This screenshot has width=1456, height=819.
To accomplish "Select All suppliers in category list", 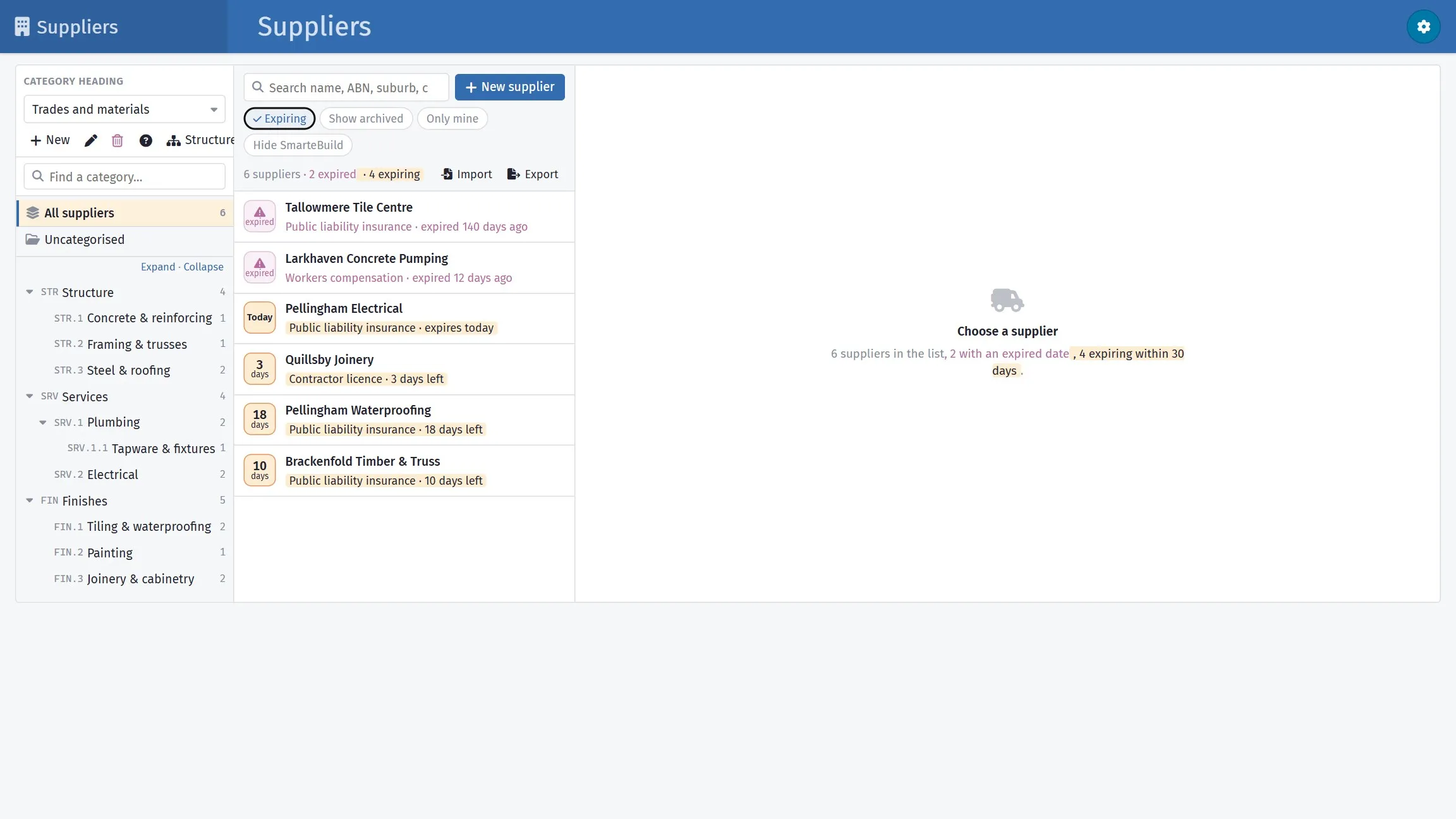I will pyautogui.click(x=125, y=213).
